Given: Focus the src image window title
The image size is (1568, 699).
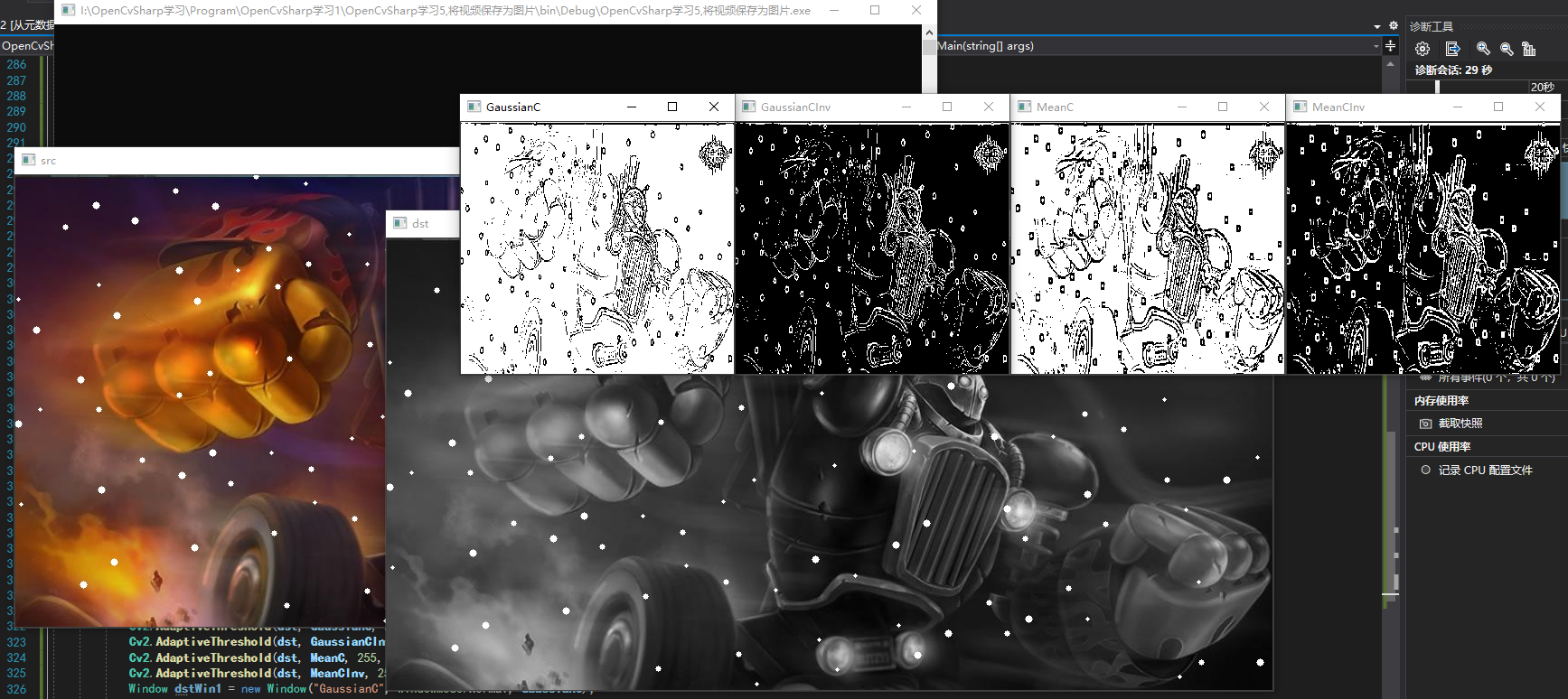Looking at the screenshot, I should click(48, 161).
